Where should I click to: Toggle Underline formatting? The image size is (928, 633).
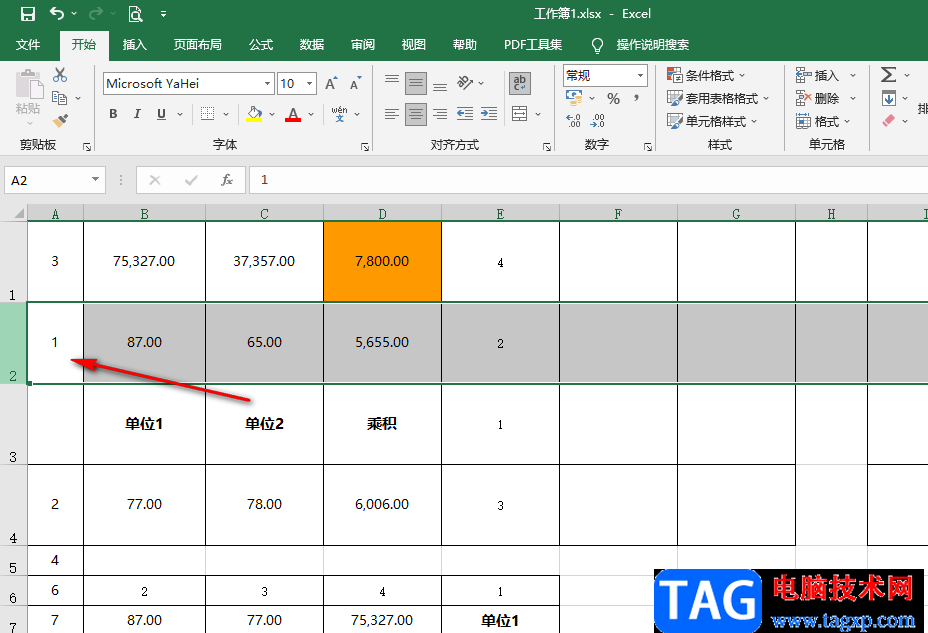pos(161,114)
